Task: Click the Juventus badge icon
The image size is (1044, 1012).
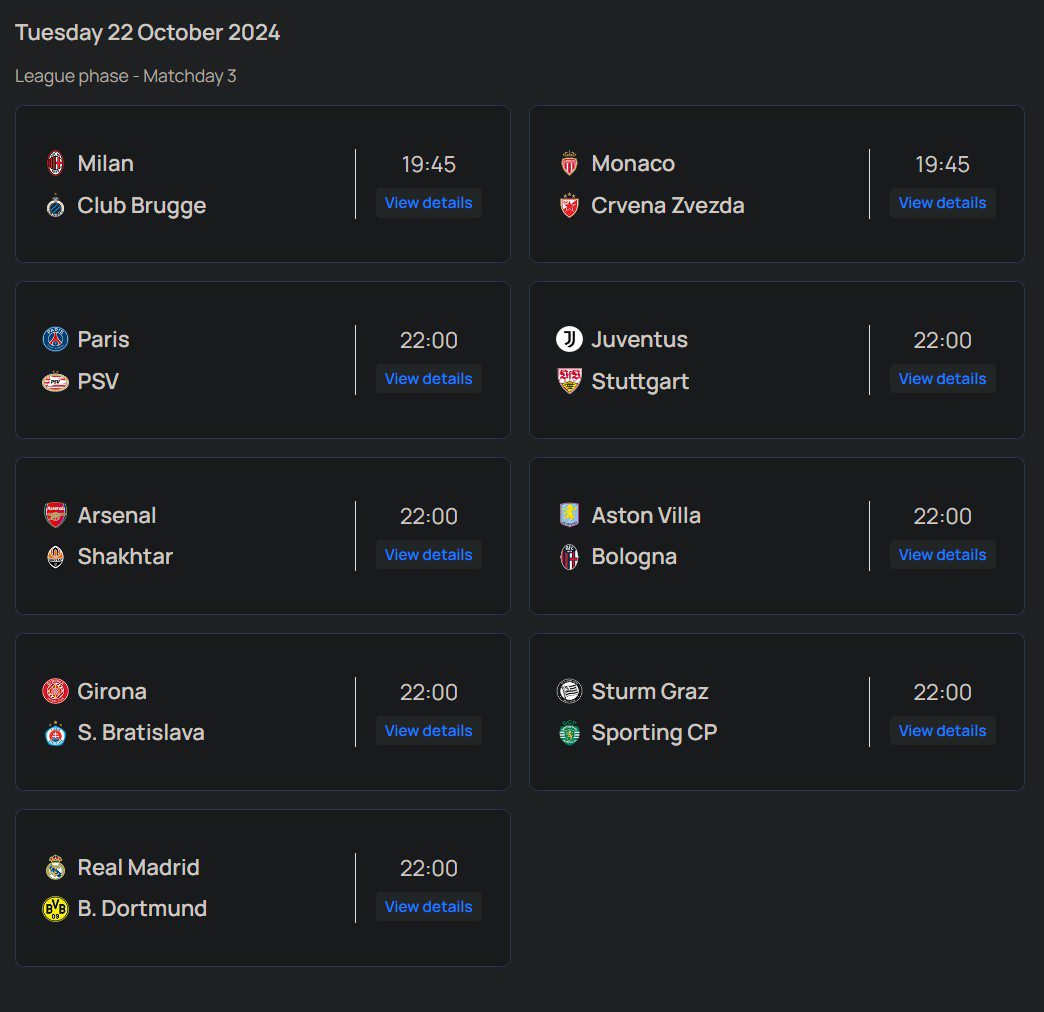Action: 570,339
